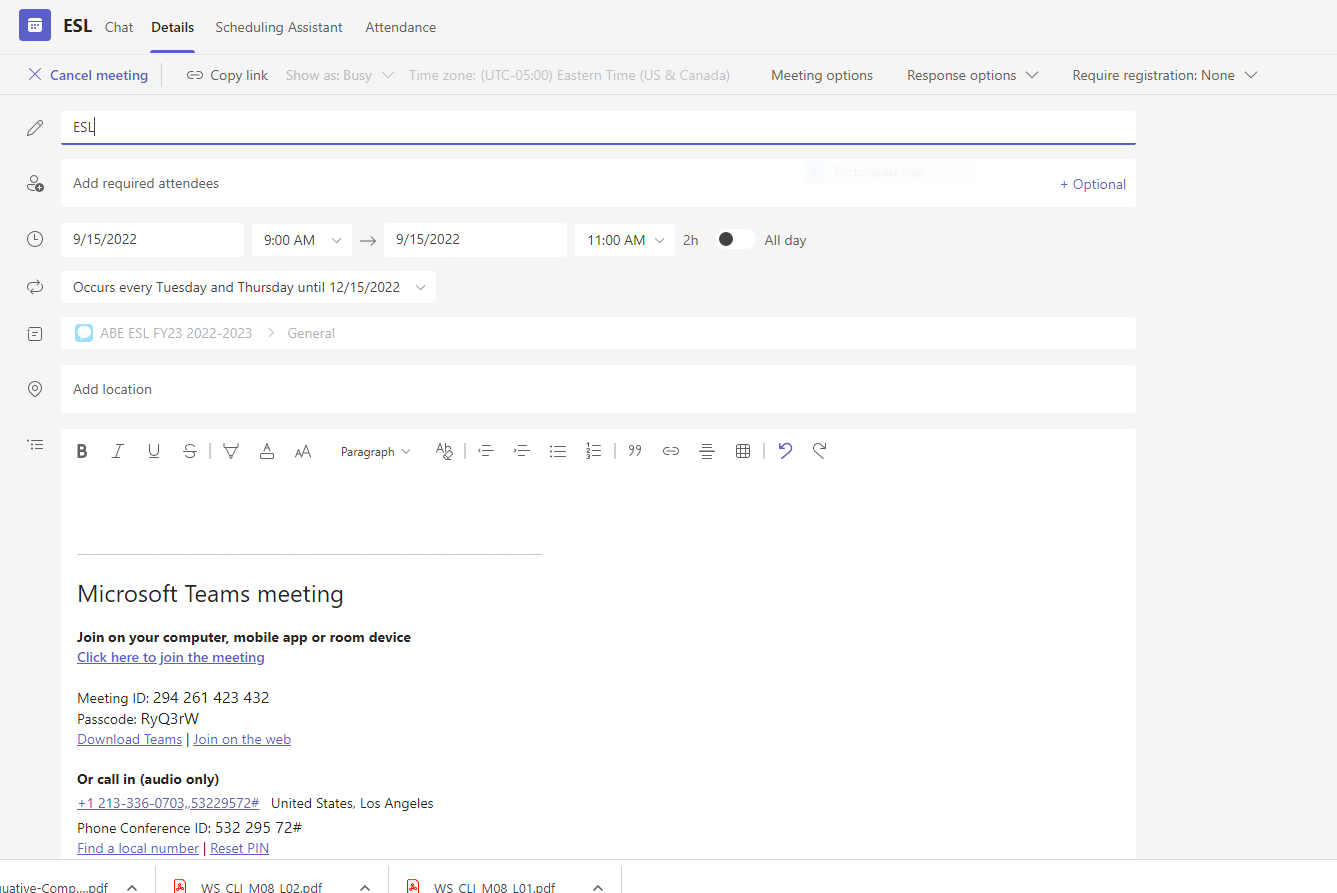Click the Los Angeles call-in phone number link
This screenshot has width=1337, height=893.
168,803
